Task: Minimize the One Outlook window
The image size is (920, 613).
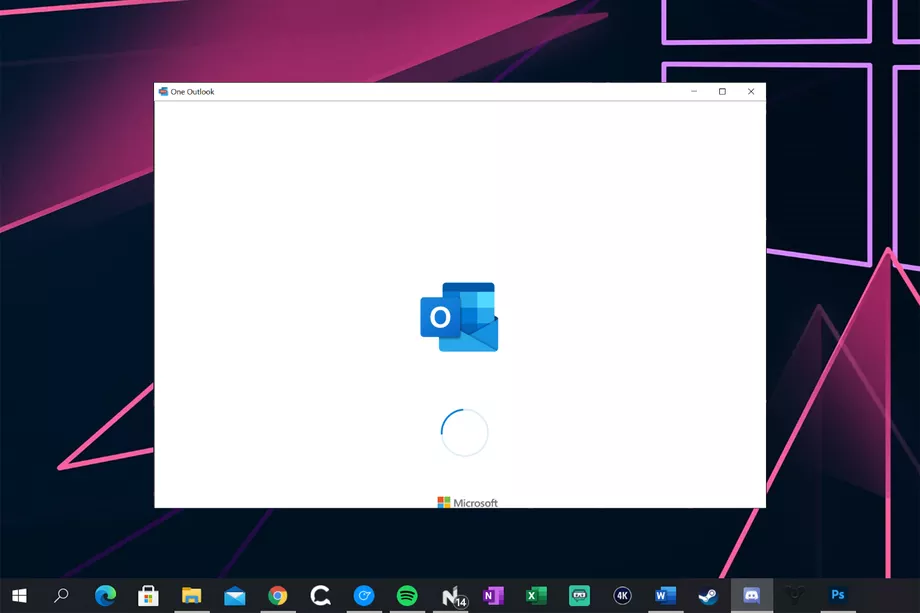Action: tap(694, 92)
